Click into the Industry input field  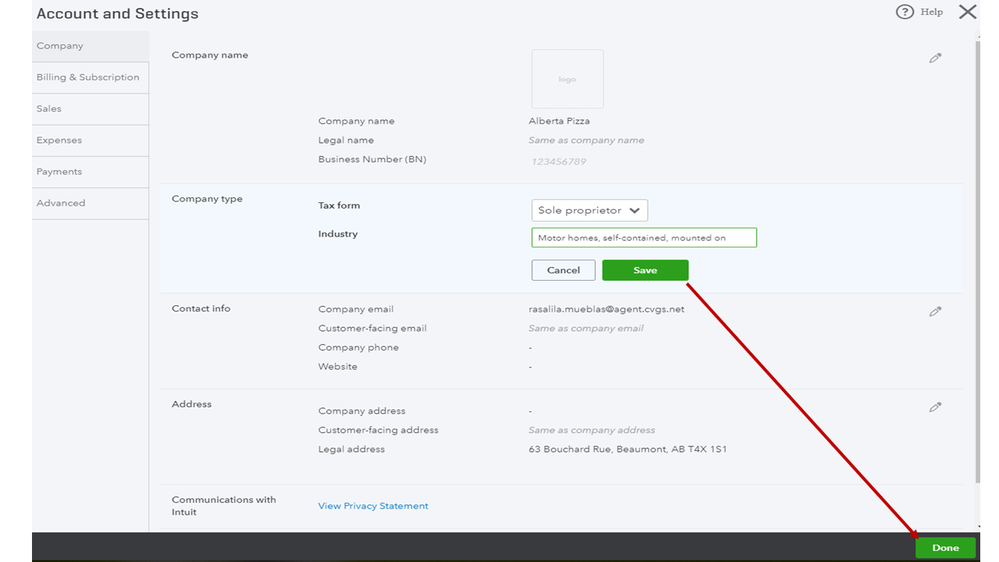pos(644,238)
